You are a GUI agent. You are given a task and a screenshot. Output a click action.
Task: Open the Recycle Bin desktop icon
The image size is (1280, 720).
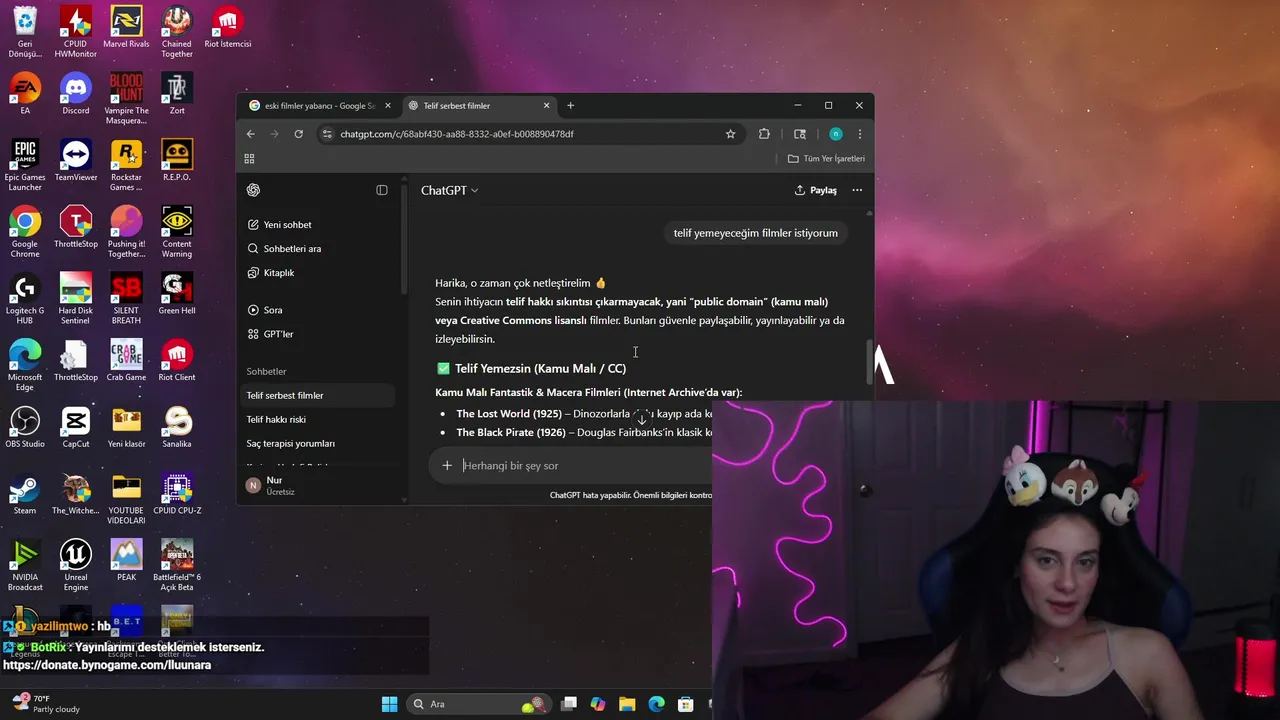pos(25,30)
